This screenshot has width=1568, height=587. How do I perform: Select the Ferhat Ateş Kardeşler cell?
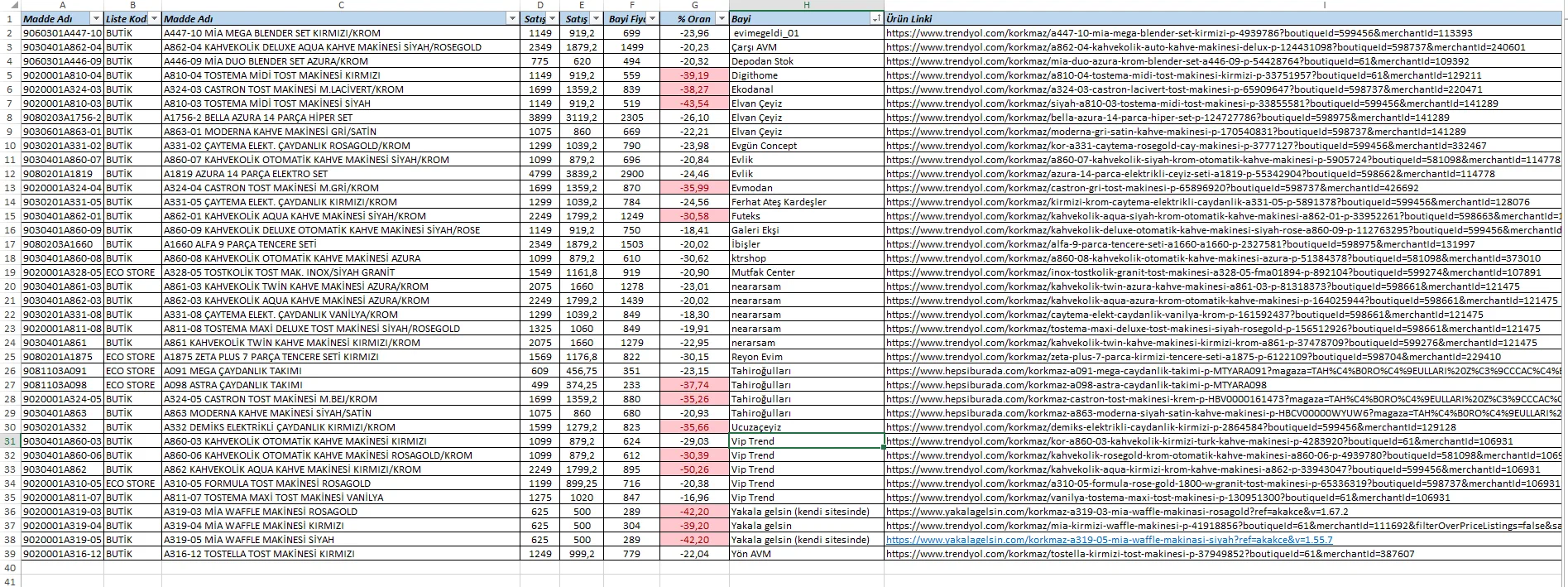[807, 202]
